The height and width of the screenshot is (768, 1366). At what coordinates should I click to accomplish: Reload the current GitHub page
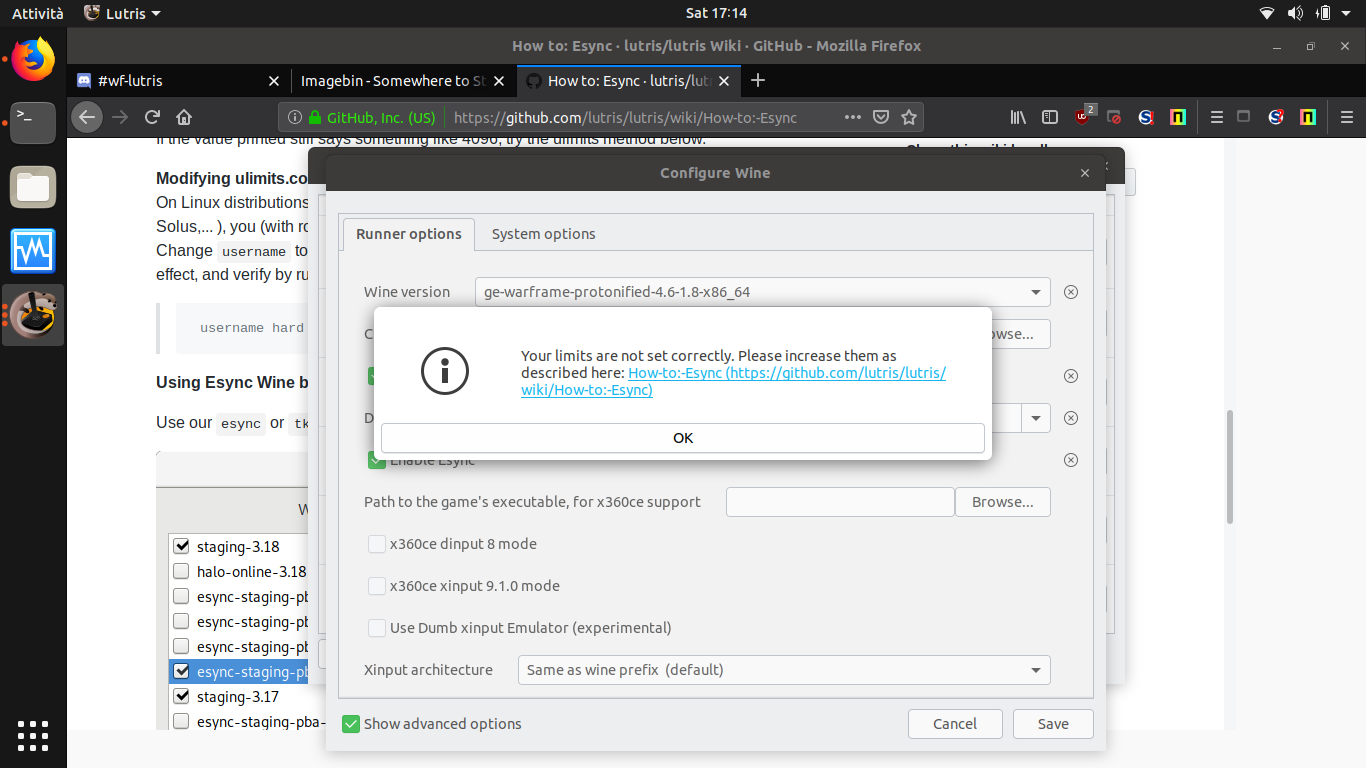[152, 117]
